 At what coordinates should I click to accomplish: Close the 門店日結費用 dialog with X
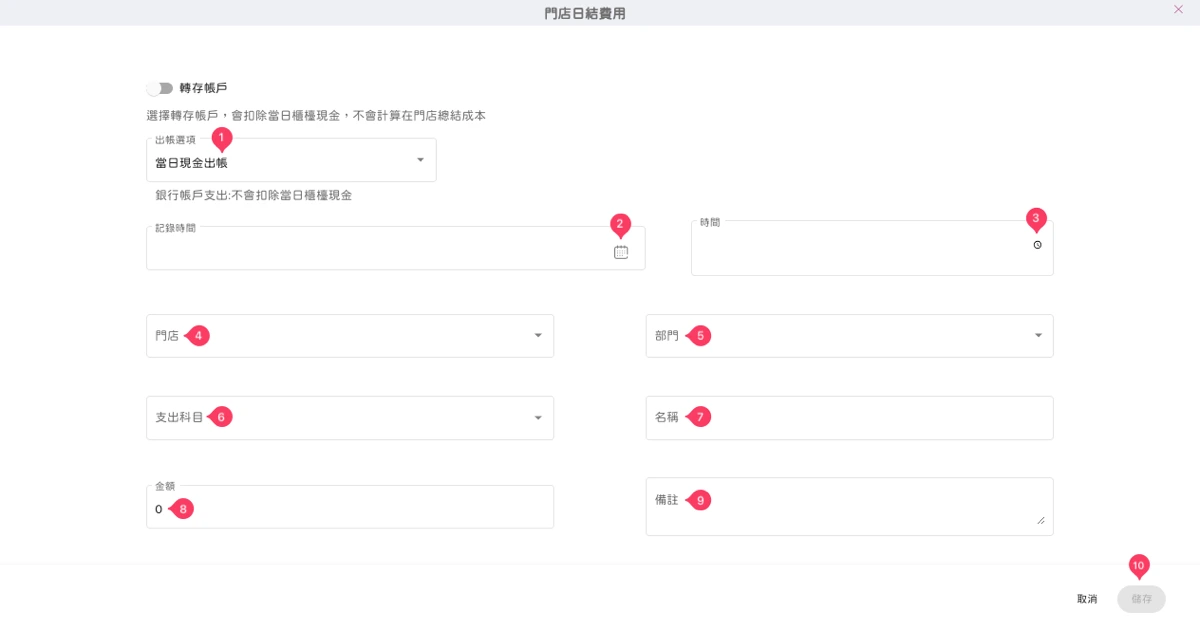coord(1178,9)
